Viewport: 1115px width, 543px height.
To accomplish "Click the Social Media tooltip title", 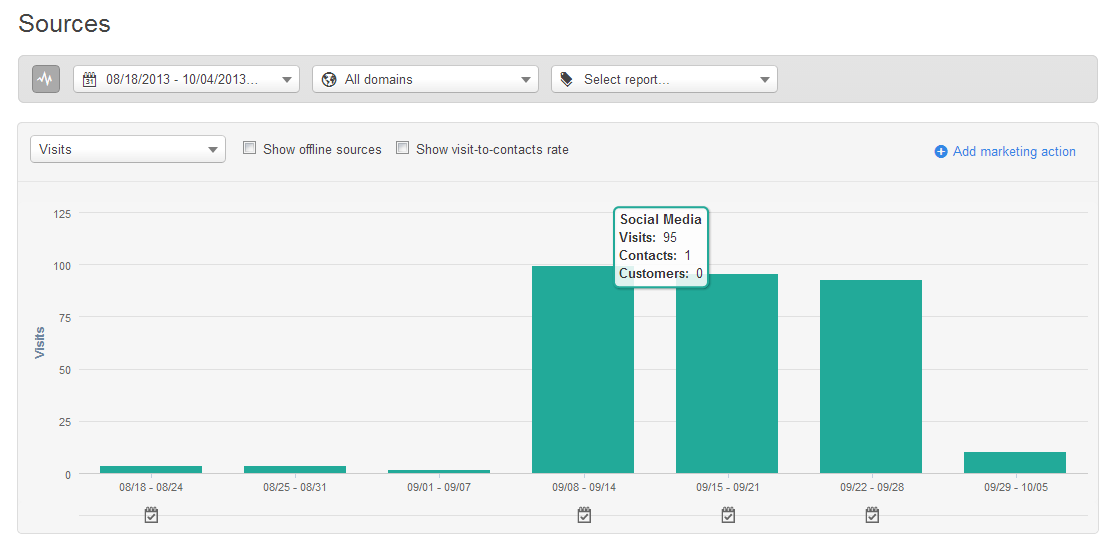I will 661,220.
